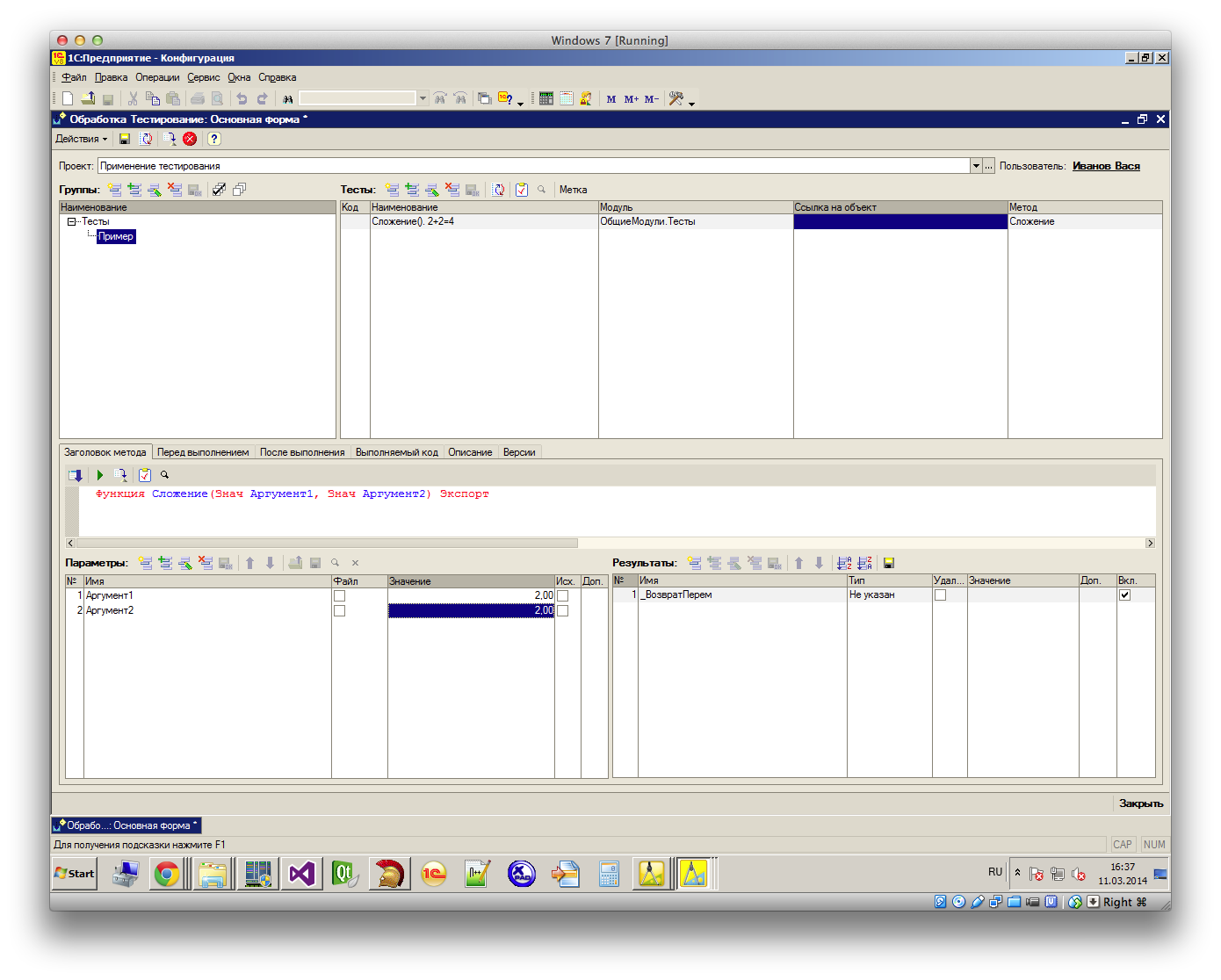Open the calendar icon in main toolbar
The image size is (1221, 980).
click(567, 98)
